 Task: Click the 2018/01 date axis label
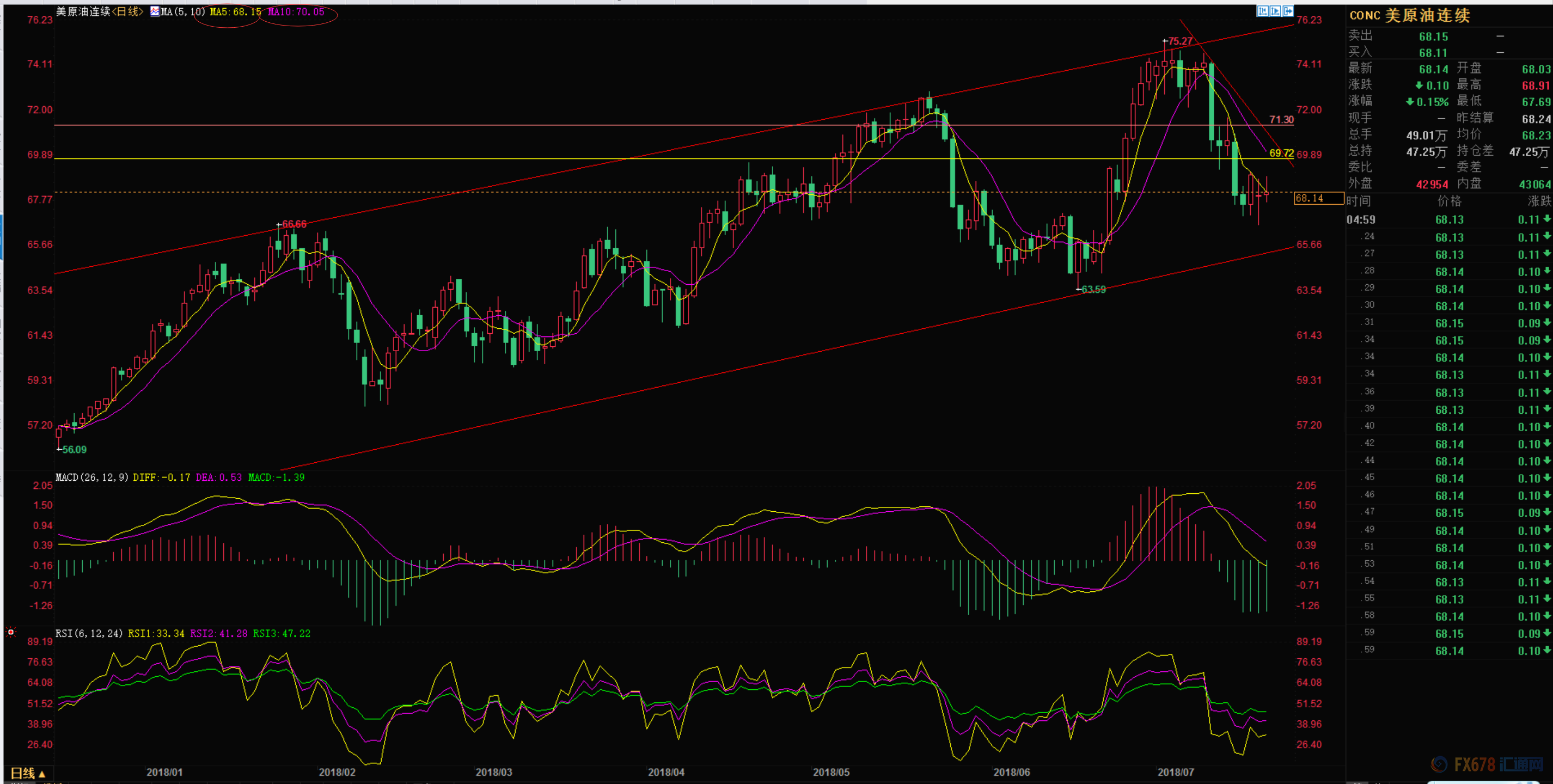[x=164, y=772]
